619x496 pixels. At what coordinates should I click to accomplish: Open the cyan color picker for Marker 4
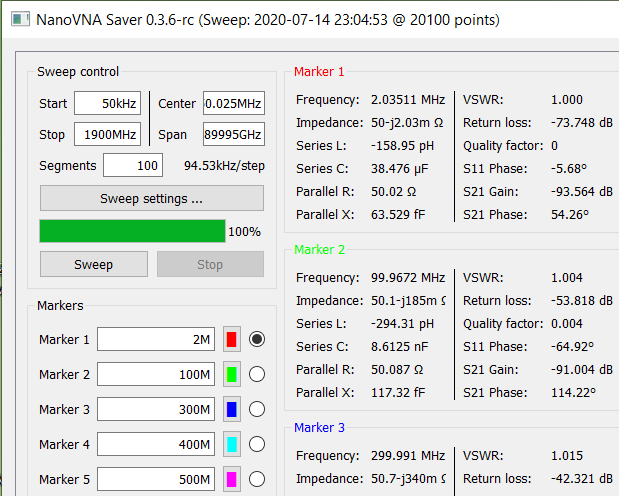coord(232,444)
